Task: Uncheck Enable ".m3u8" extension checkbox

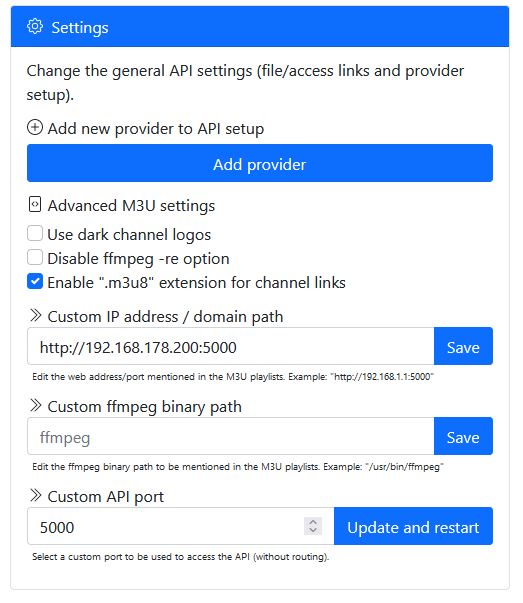Action: [35, 282]
